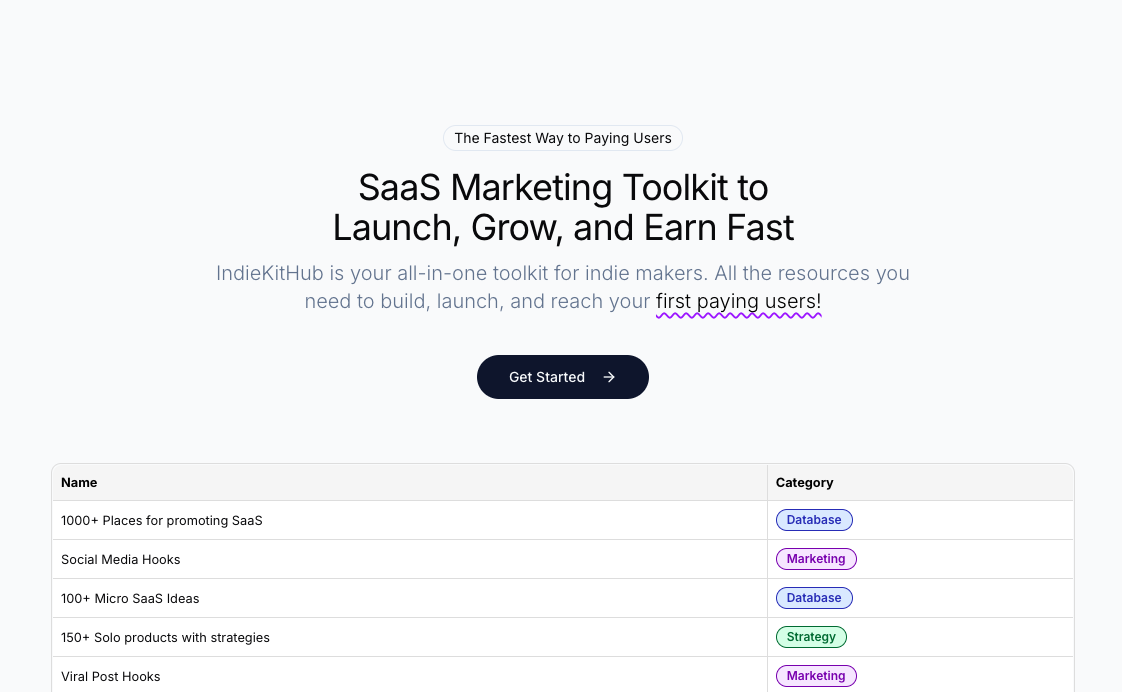
Task: Click the Strategy badge in the table
Action: pos(811,637)
